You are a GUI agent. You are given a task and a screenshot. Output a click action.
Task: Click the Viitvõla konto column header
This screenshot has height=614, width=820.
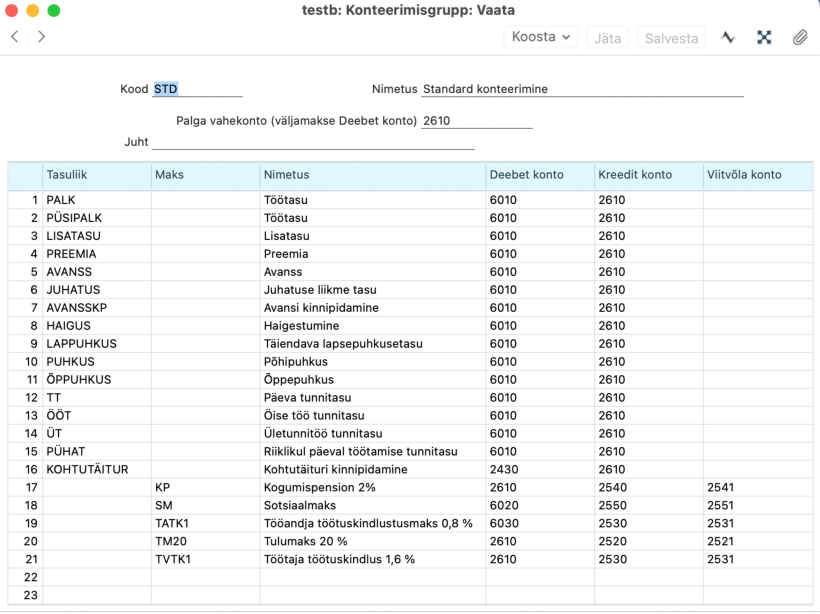(758, 175)
